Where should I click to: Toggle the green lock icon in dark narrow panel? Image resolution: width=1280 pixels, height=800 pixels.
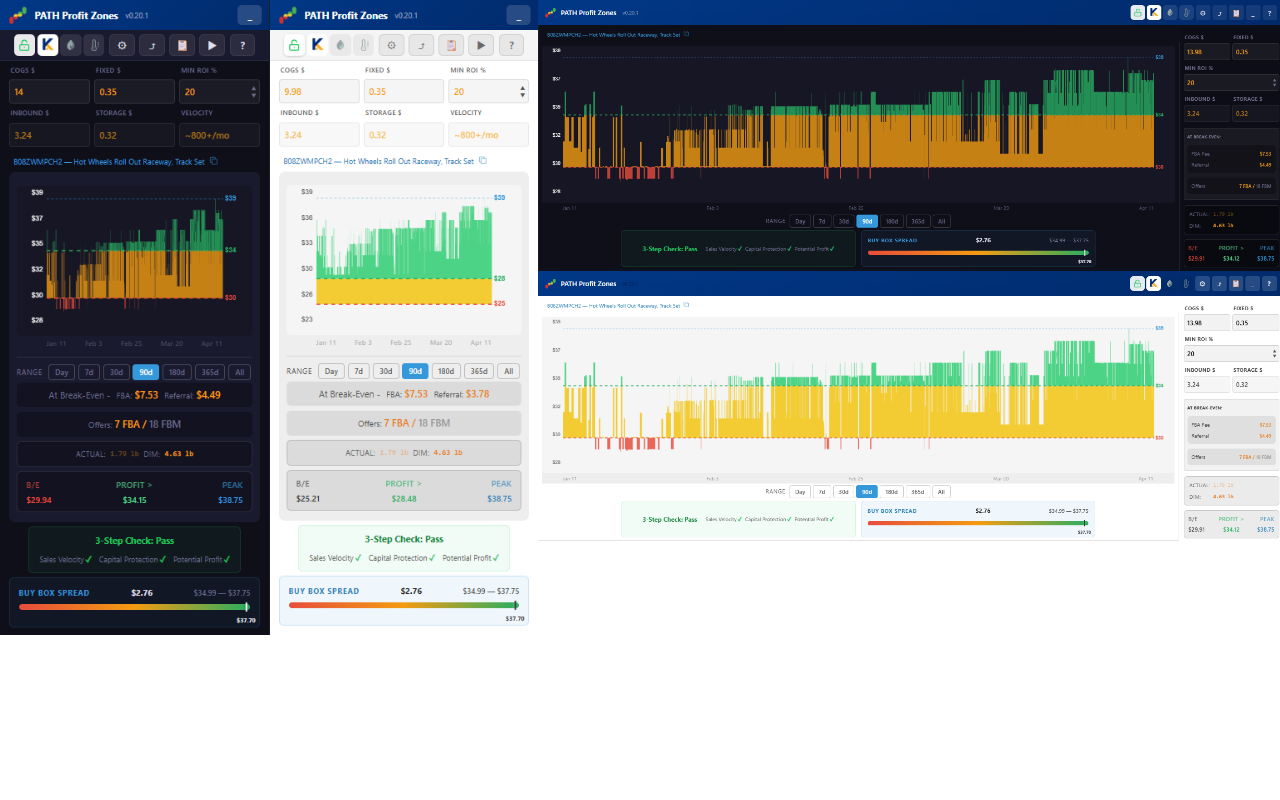23,45
